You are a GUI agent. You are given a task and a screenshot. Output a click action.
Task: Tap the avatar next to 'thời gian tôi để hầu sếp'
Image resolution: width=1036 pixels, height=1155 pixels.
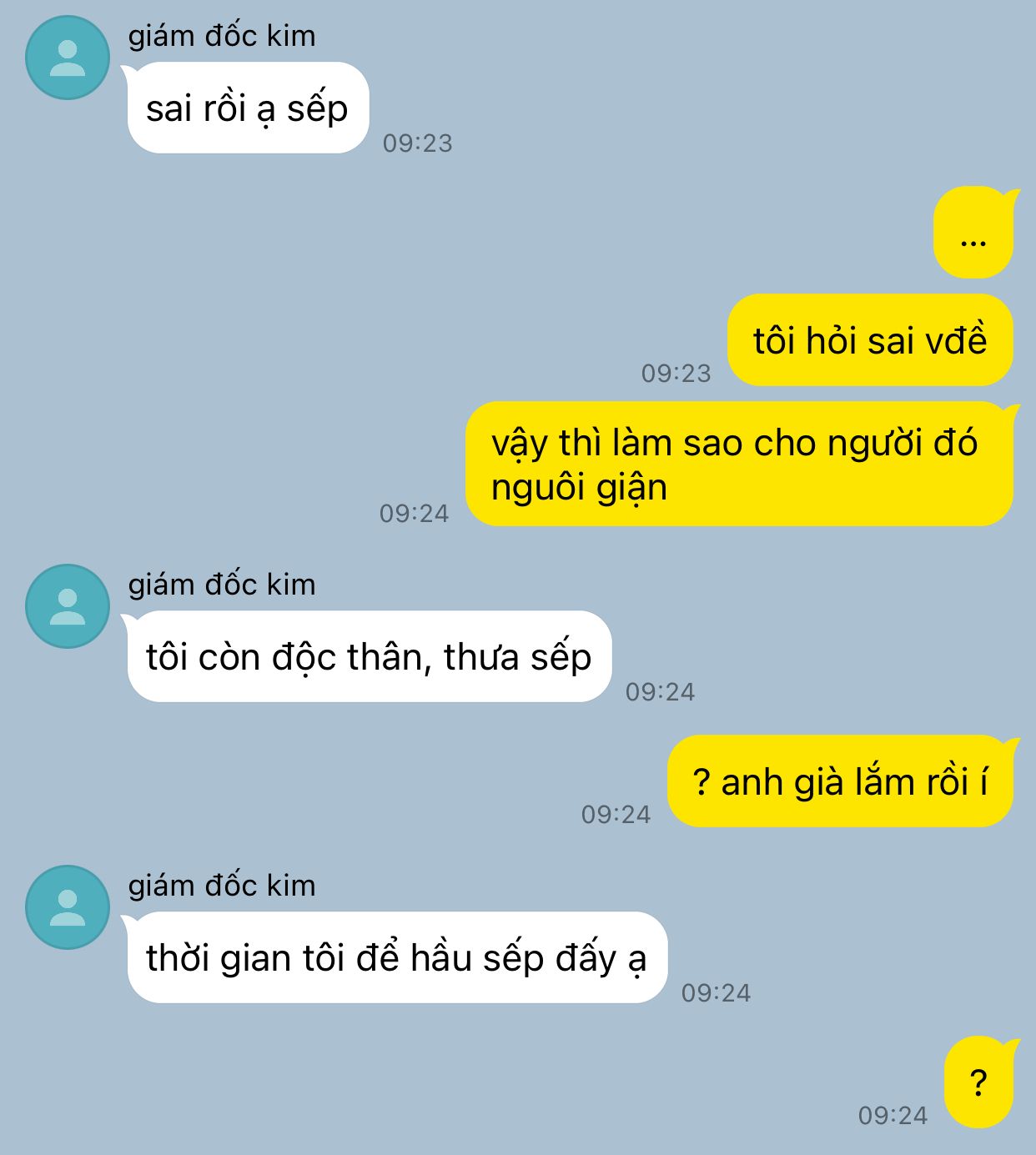click(68, 907)
